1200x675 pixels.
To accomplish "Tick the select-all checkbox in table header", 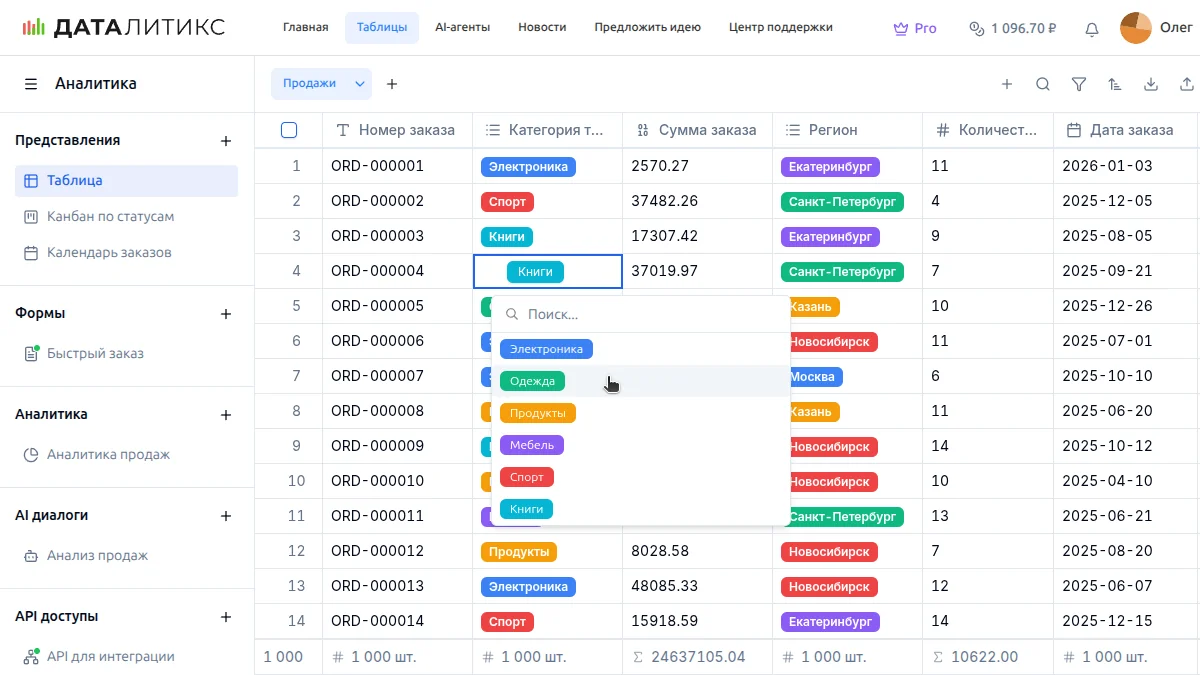I will (x=289, y=130).
